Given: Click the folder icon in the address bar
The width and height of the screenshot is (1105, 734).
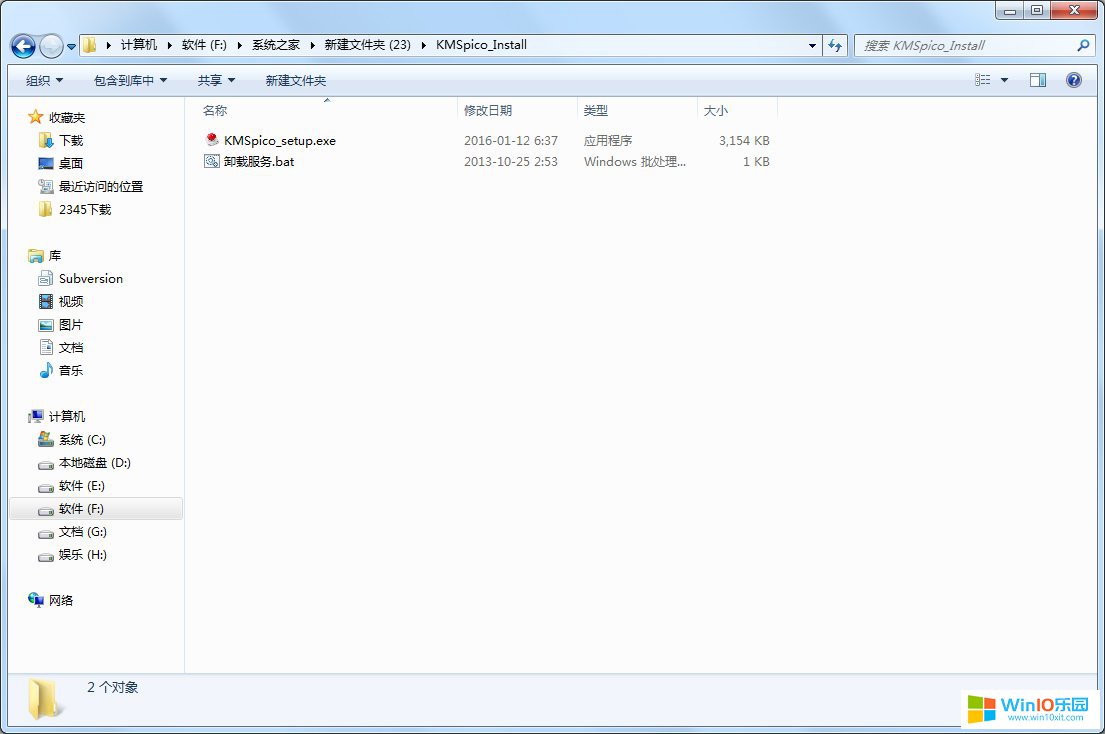Looking at the screenshot, I should [x=89, y=45].
